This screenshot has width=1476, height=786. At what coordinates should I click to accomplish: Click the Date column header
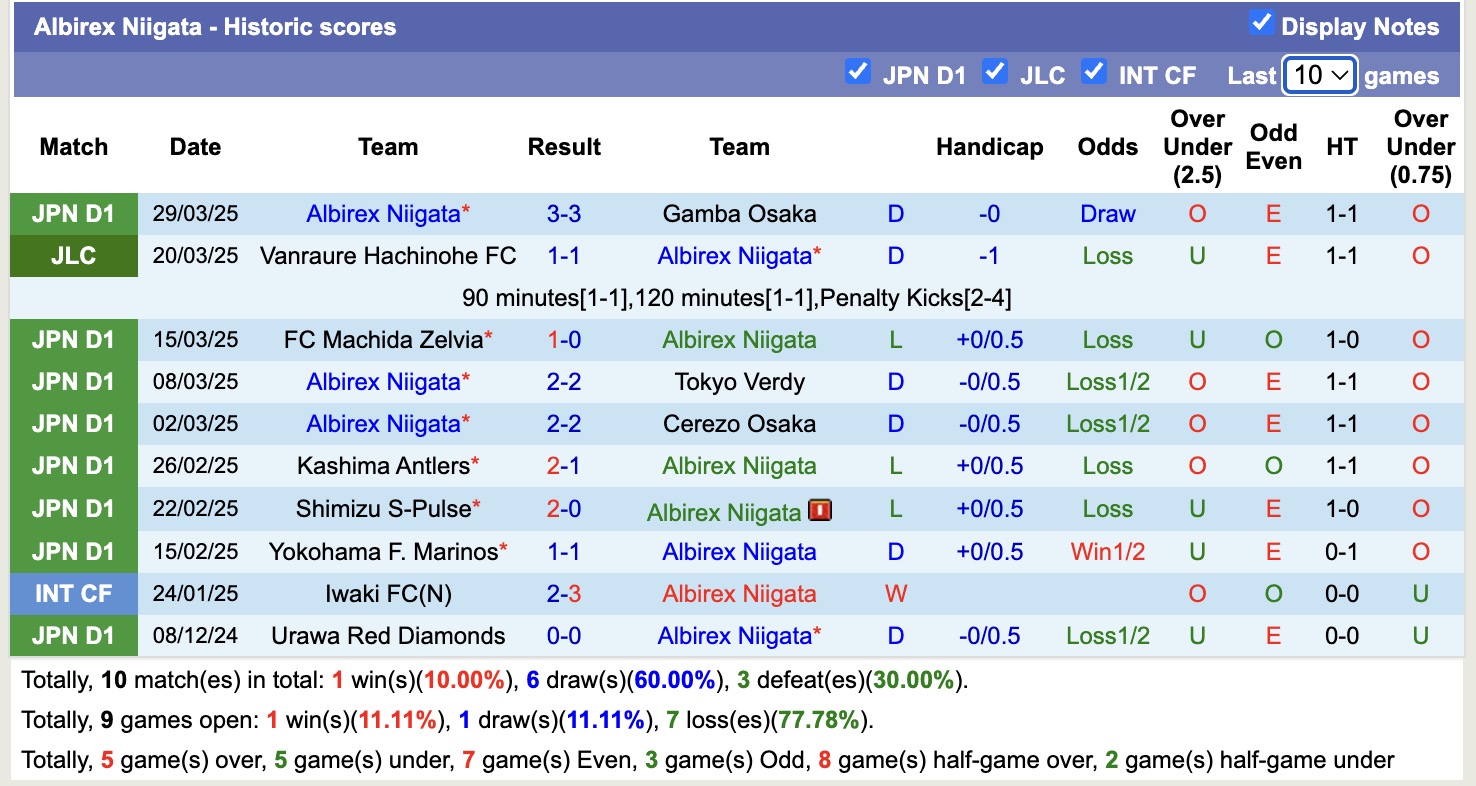tap(195, 147)
